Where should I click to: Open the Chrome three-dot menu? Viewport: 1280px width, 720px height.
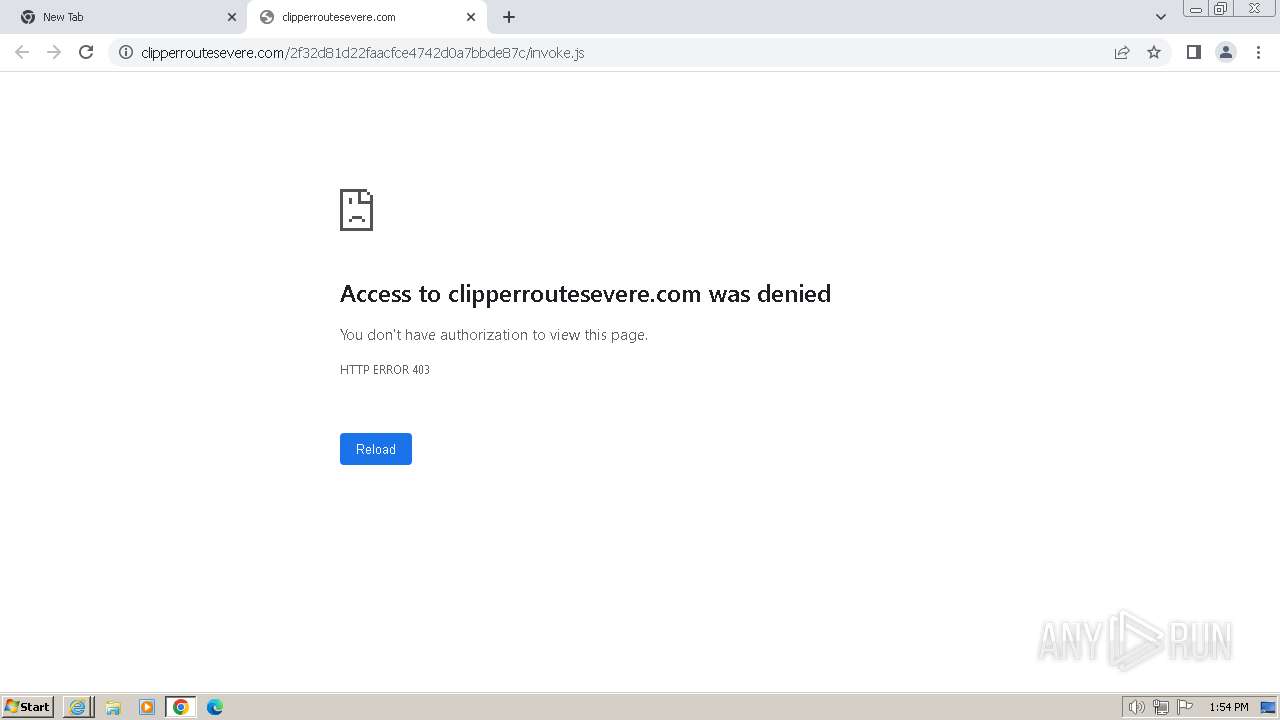1259,52
